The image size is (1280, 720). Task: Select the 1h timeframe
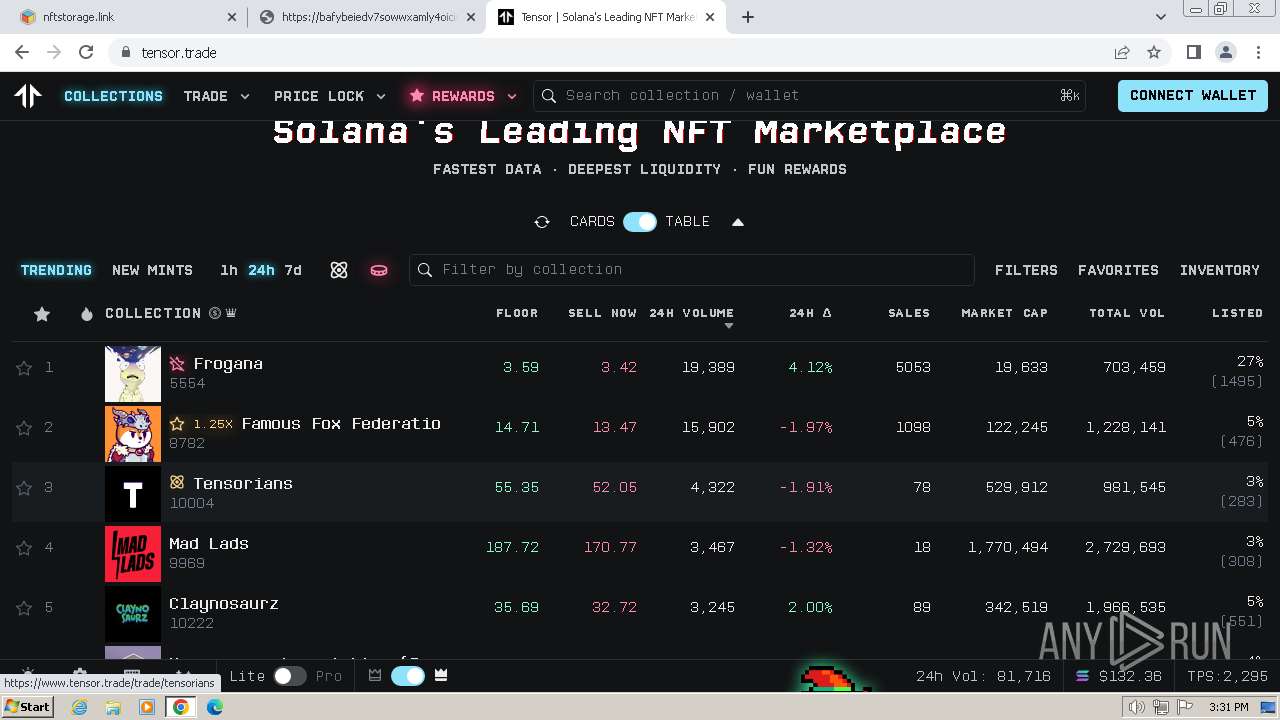pyautogui.click(x=229, y=270)
